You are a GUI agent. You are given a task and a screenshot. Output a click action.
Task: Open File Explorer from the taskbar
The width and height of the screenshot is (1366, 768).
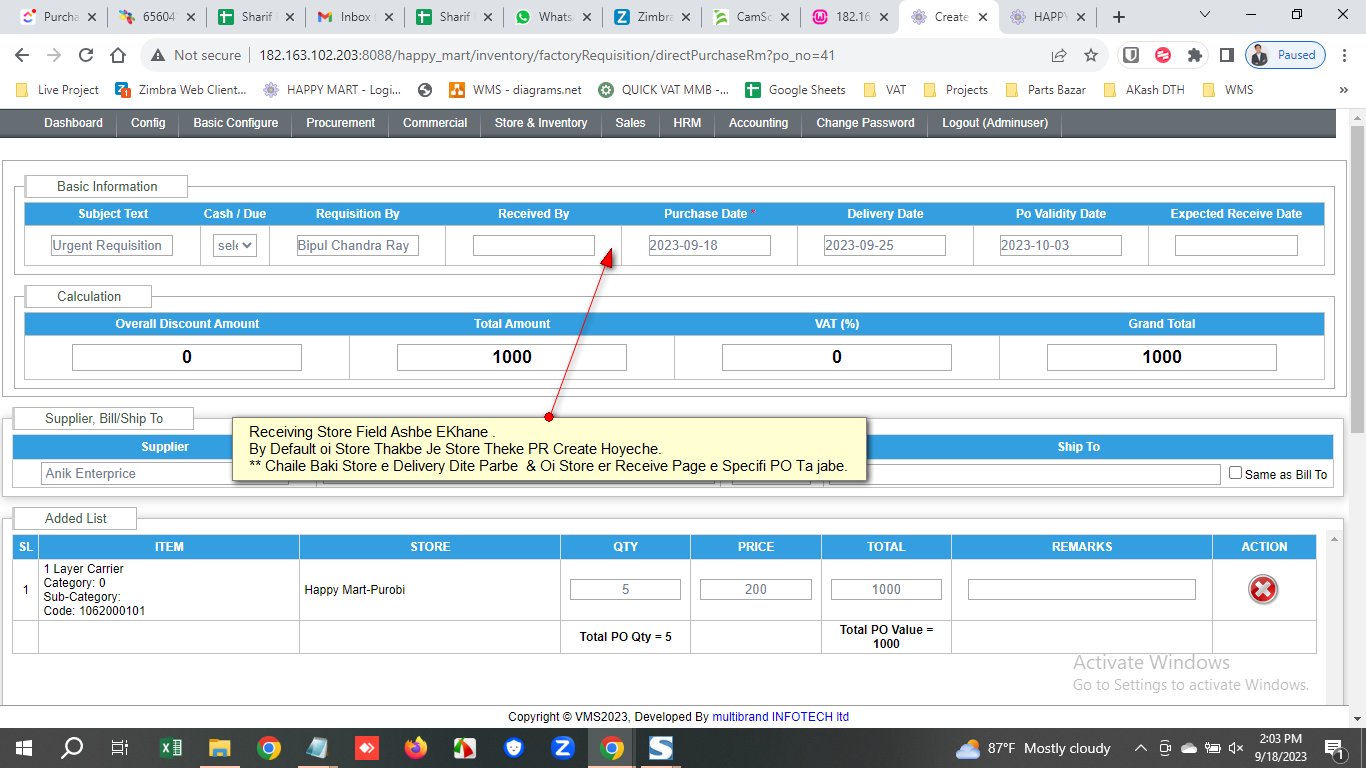click(220, 748)
